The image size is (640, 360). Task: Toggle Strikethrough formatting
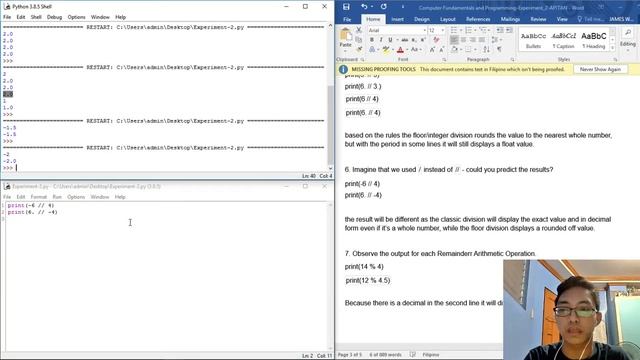404,40
